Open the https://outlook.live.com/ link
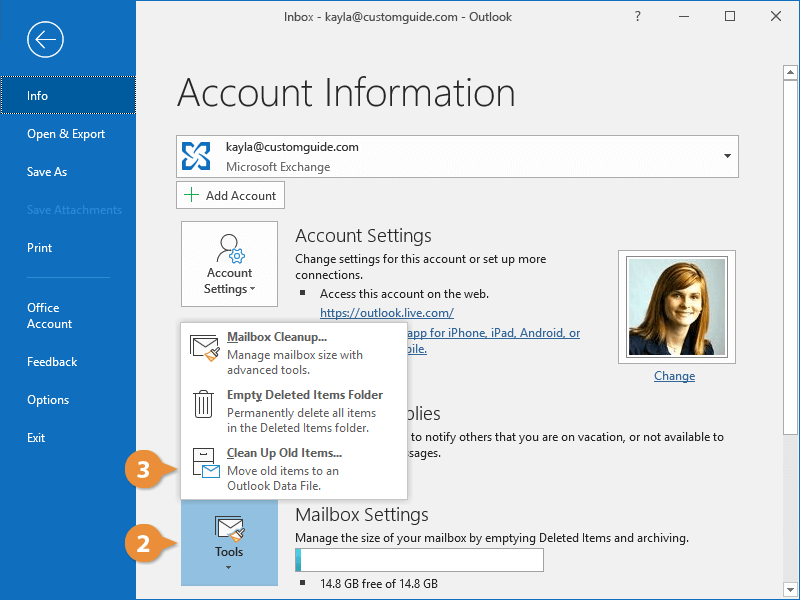Screen dimensions: 800x600 (387, 313)
